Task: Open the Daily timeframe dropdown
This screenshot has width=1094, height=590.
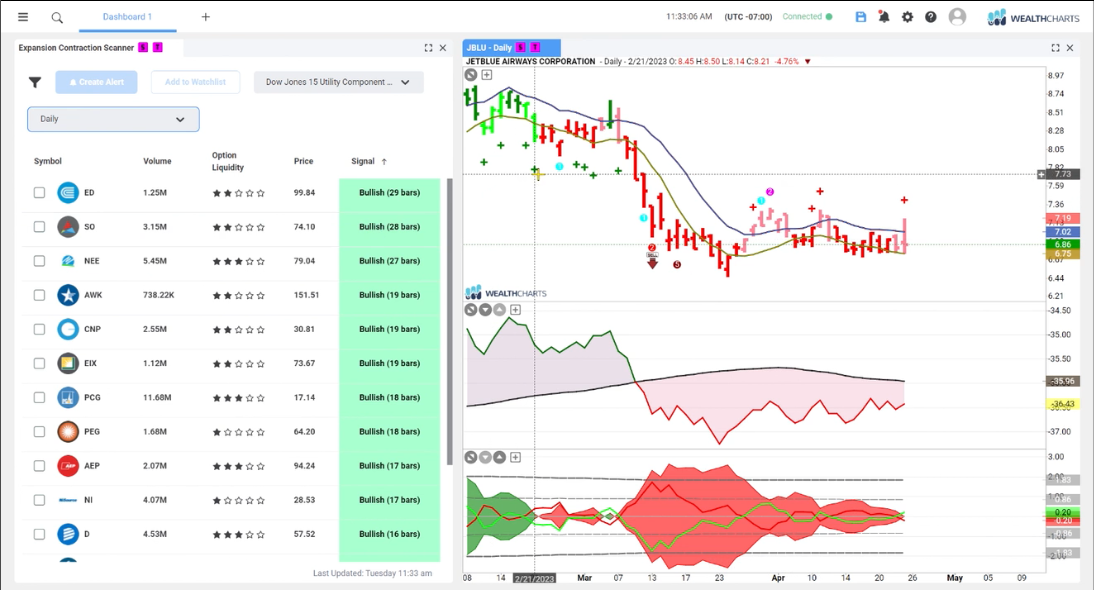Action: (x=113, y=119)
